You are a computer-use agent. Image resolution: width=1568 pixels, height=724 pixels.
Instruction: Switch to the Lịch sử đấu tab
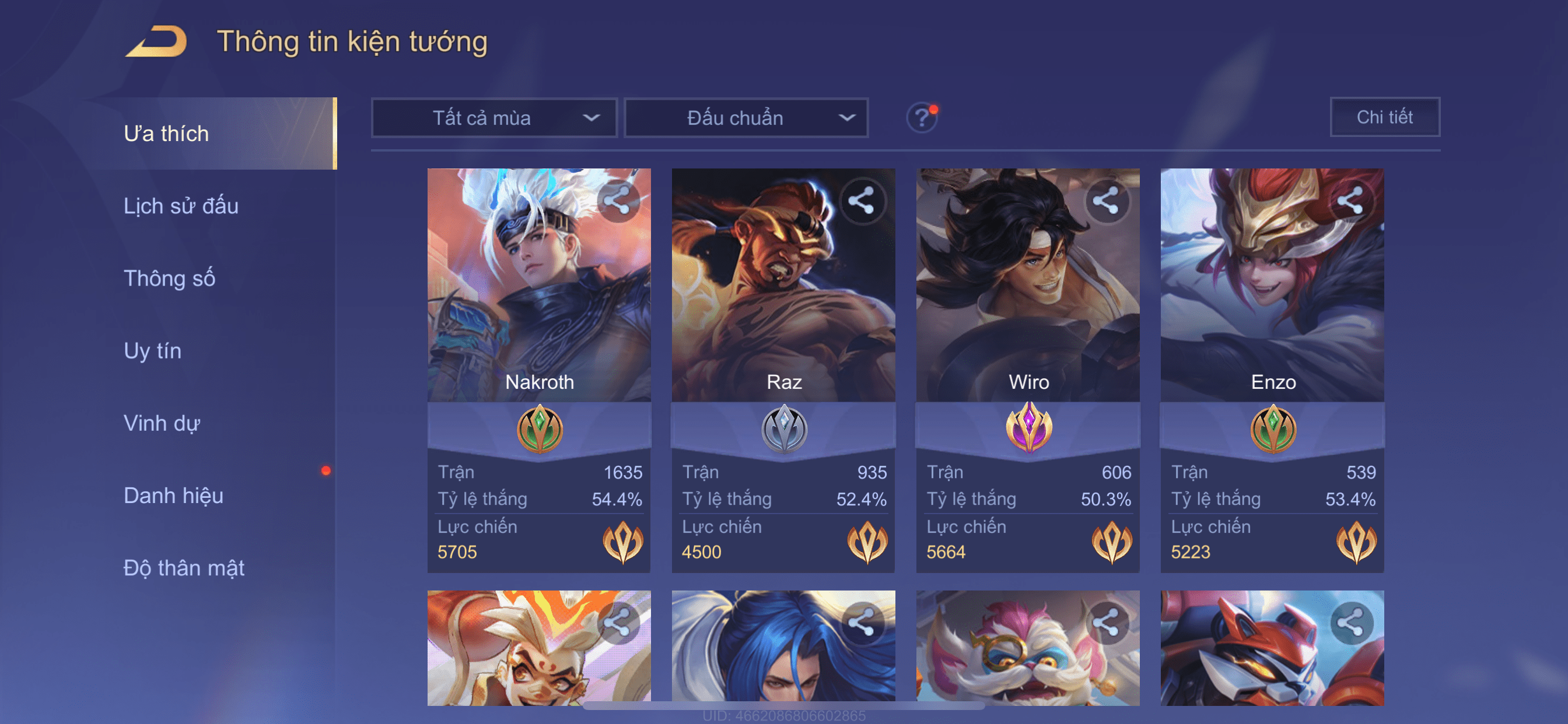(181, 206)
